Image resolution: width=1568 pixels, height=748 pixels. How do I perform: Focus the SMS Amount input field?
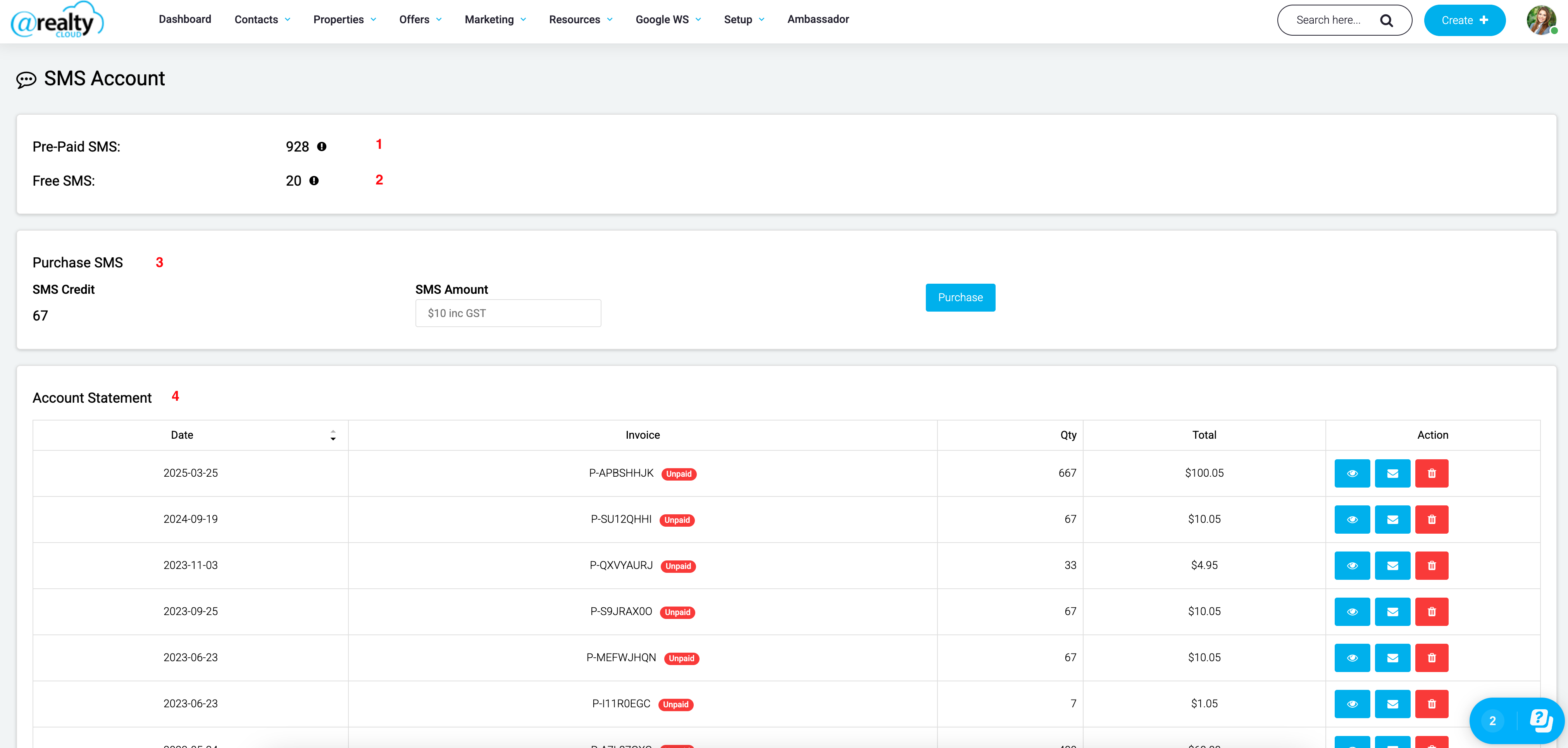pyautogui.click(x=508, y=314)
